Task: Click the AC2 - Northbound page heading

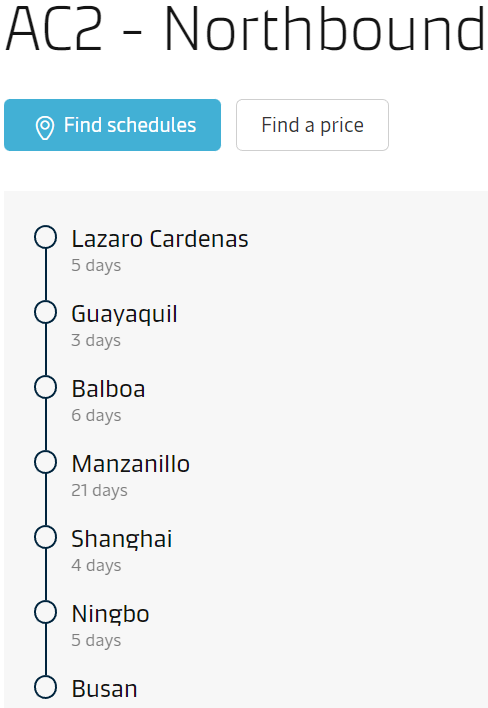Action: [244, 29]
